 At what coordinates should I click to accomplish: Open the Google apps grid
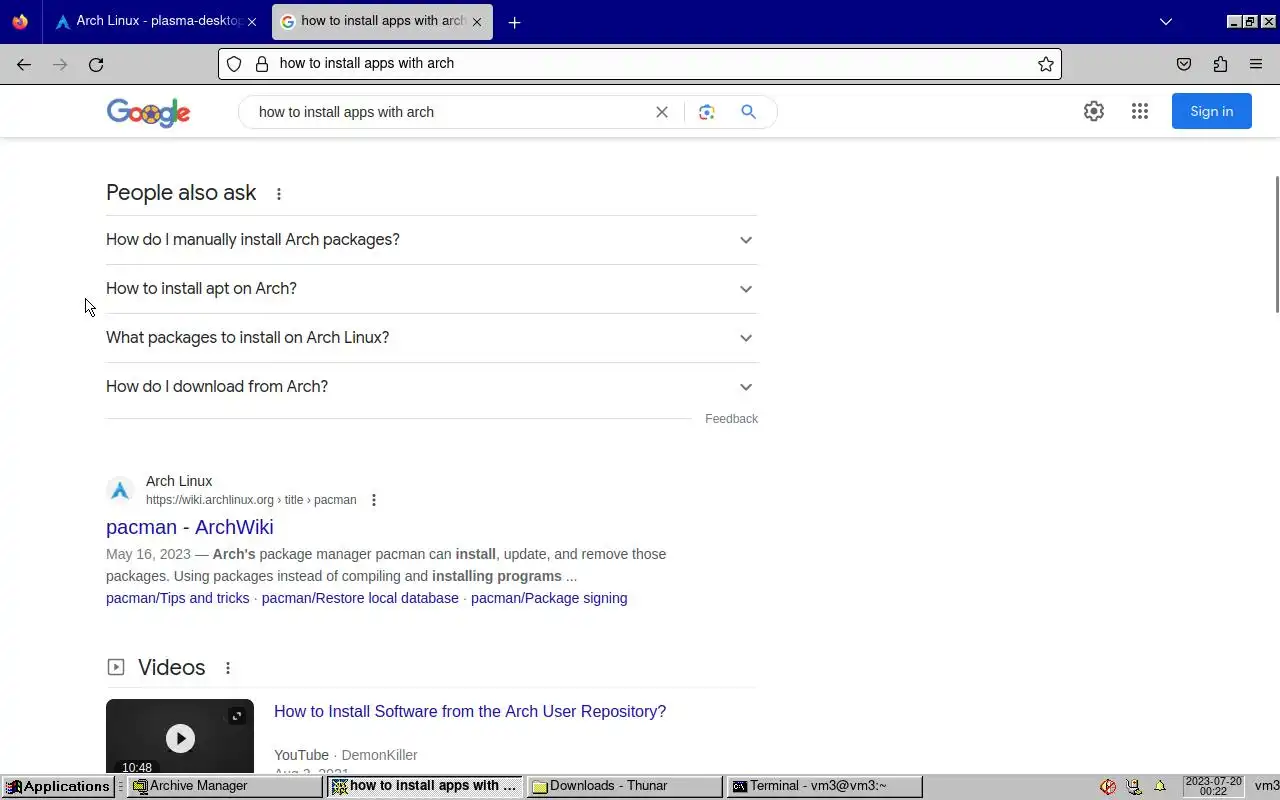coord(1140,111)
